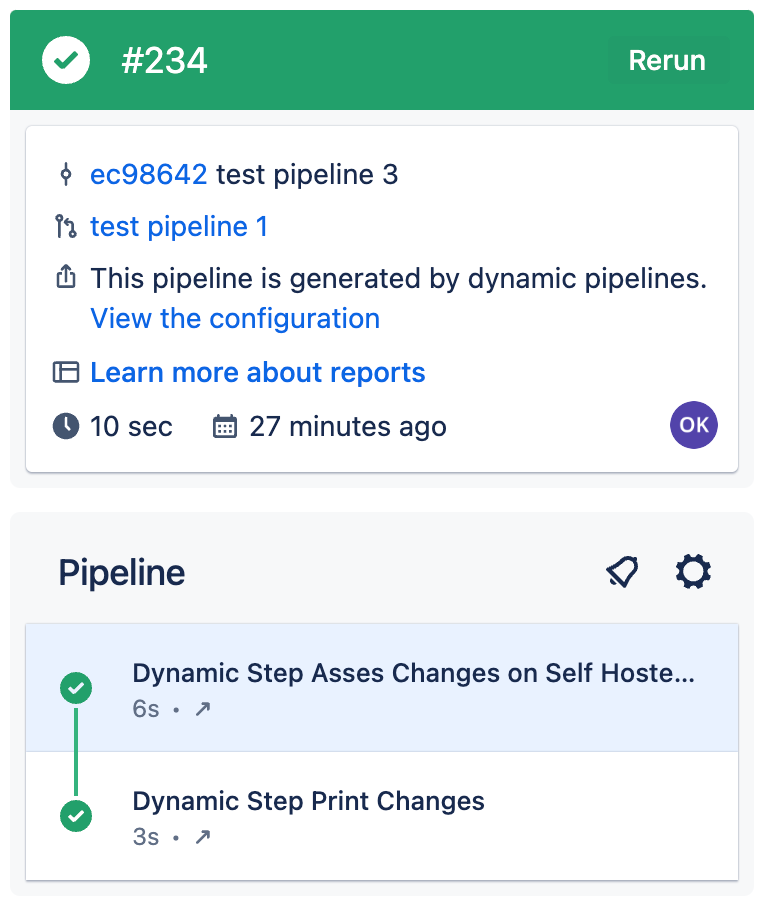Open Learn more about reports link

coord(257,373)
